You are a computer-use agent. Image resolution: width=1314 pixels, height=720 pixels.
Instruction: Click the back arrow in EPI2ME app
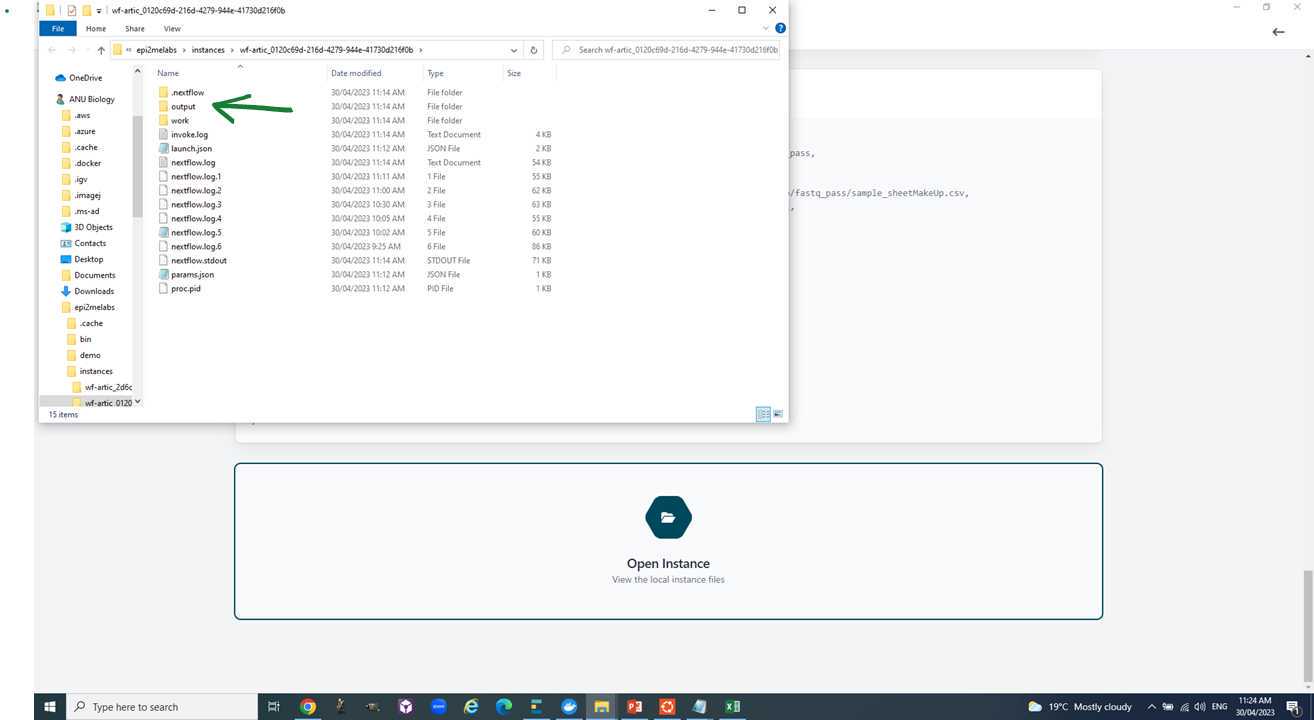click(1278, 32)
